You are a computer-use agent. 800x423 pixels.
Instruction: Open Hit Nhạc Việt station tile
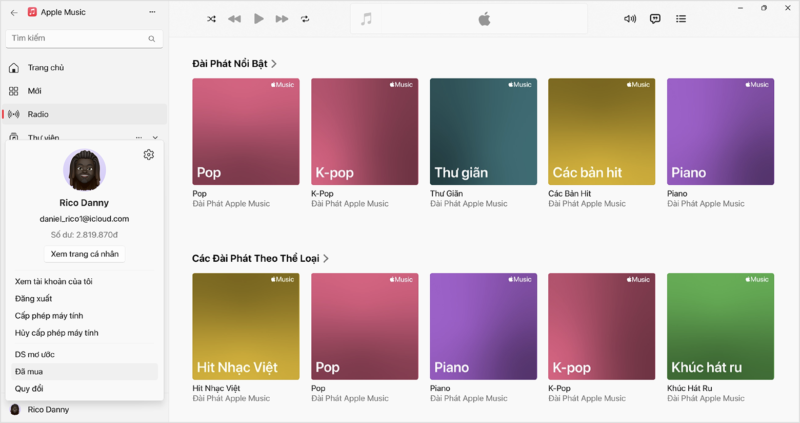pos(245,326)
